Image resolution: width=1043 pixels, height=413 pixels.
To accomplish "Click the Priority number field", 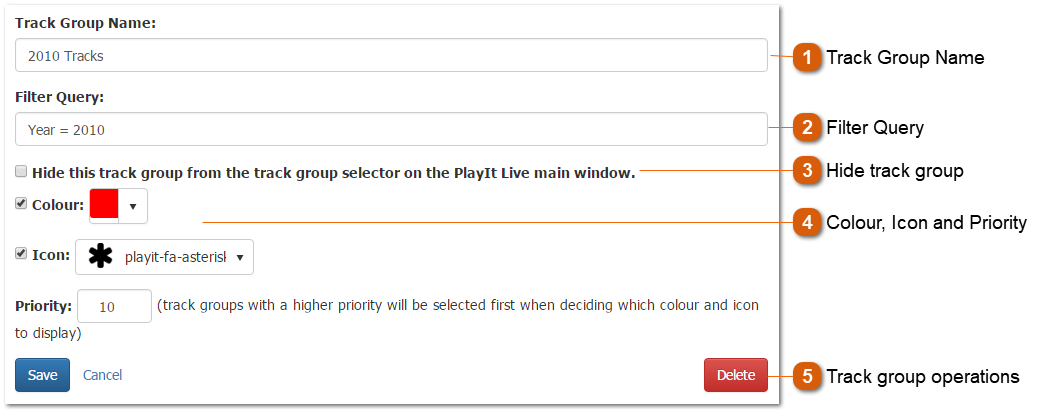I will pyautogui.click(x=114, y=307).
